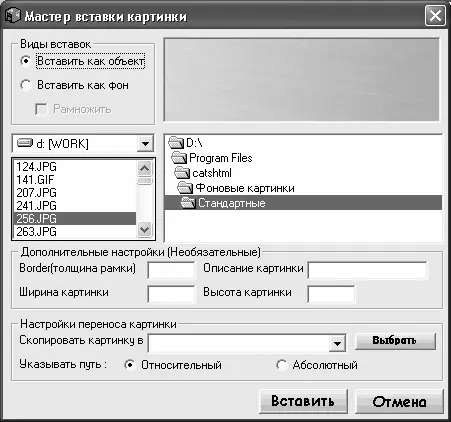Select file 263.JPG in the list

[75, 232]
